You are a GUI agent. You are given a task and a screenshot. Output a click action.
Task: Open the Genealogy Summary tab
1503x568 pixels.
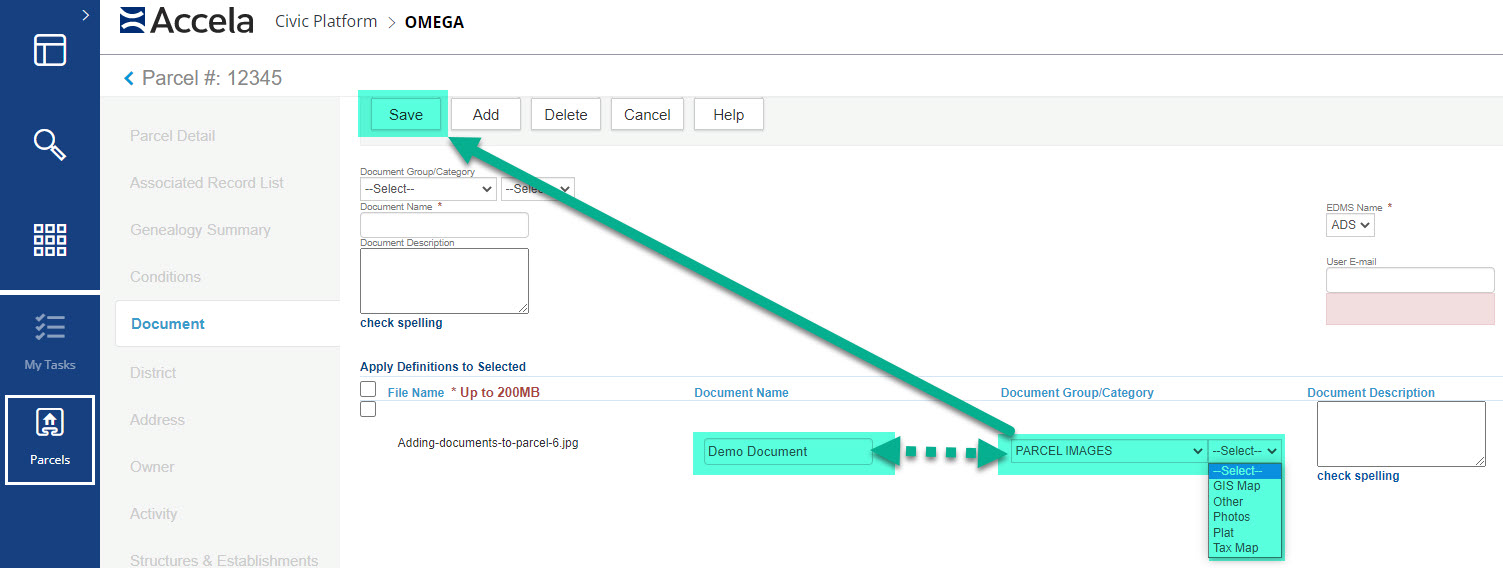[x=200, y=230]
